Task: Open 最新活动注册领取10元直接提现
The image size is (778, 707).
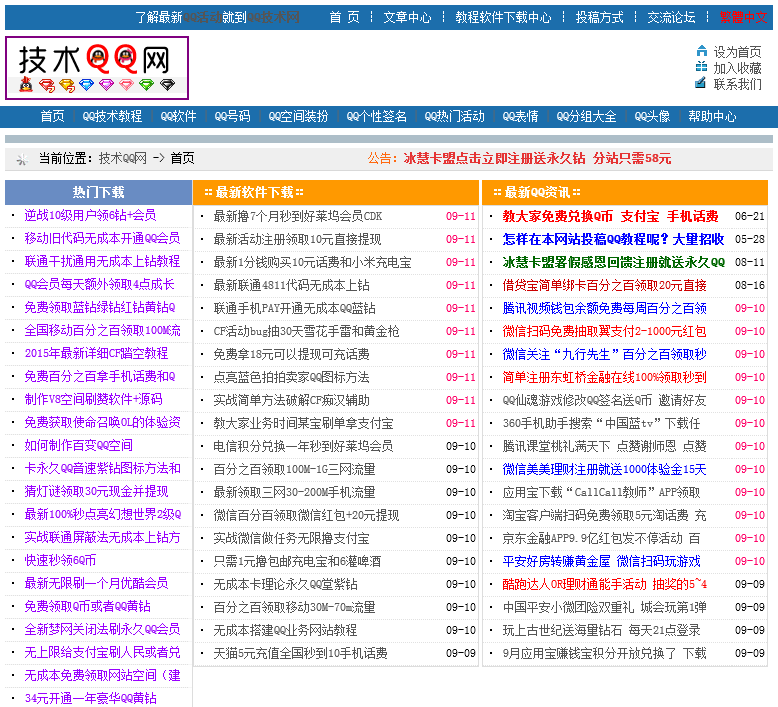Action: click(297, 239)
